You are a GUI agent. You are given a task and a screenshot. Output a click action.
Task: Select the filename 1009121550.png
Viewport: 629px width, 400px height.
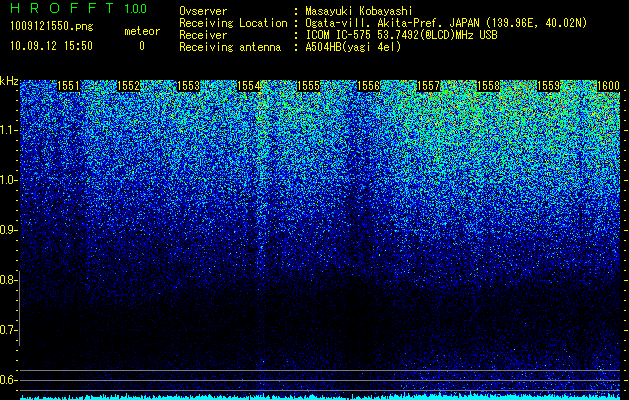[x=51, y=27]
